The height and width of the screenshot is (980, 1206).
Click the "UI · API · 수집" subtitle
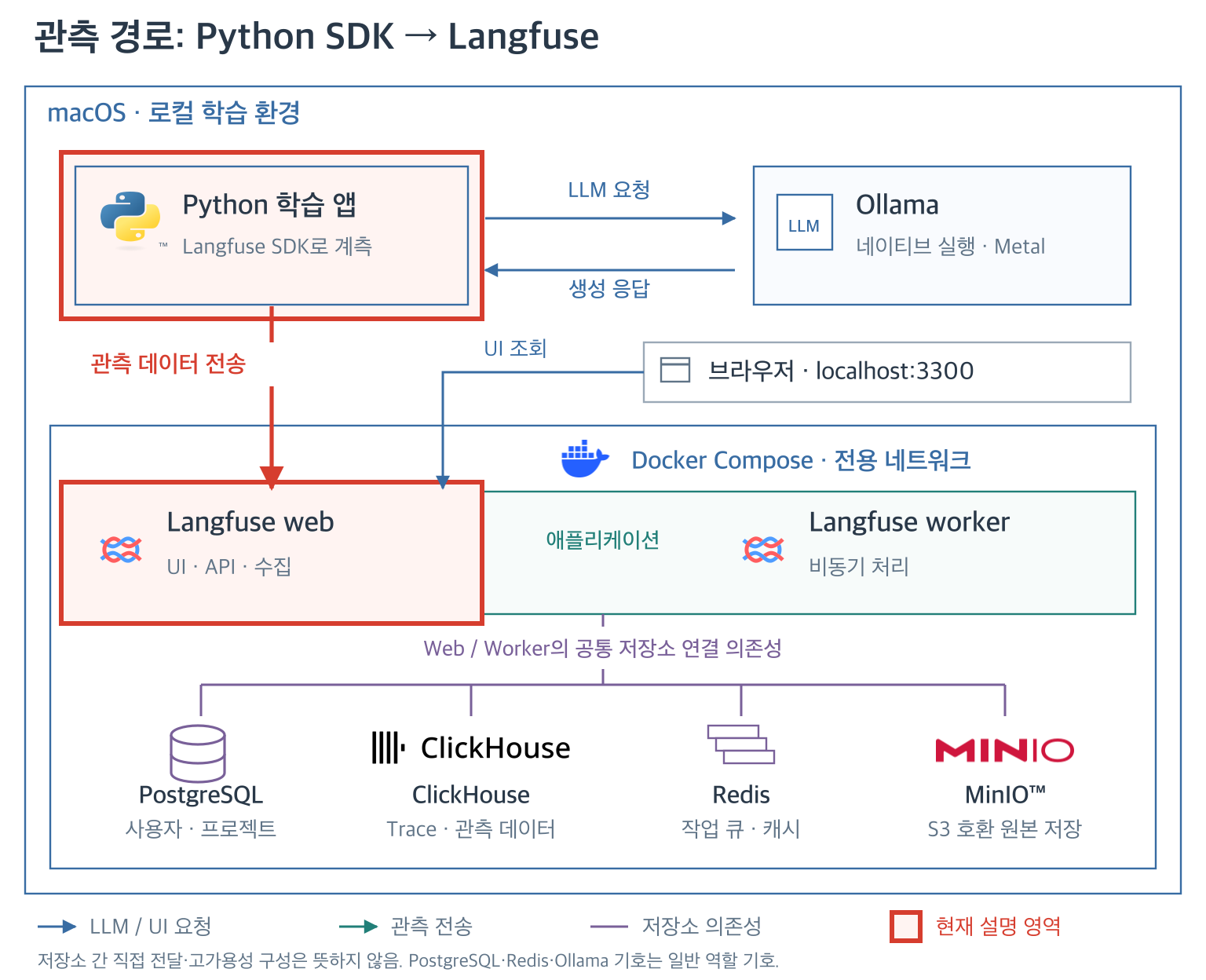(x=229, y=566)
